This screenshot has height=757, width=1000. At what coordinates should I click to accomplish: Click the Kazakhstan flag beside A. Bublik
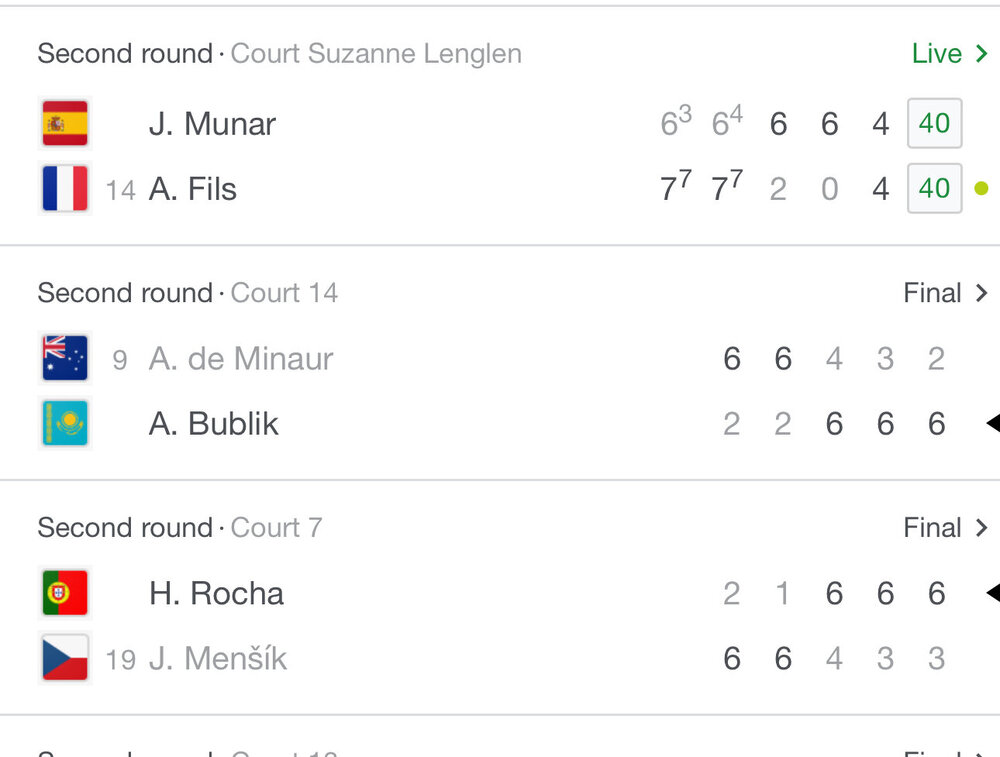pyautogui.click(x=65, y=424)
